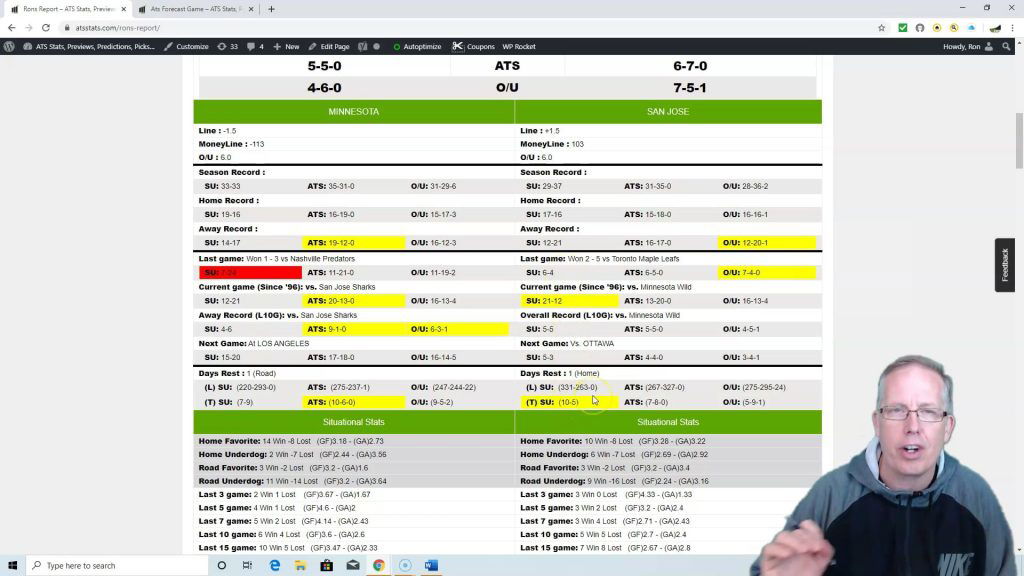Click Customize in the admin bar

click(x=186, y=46)
